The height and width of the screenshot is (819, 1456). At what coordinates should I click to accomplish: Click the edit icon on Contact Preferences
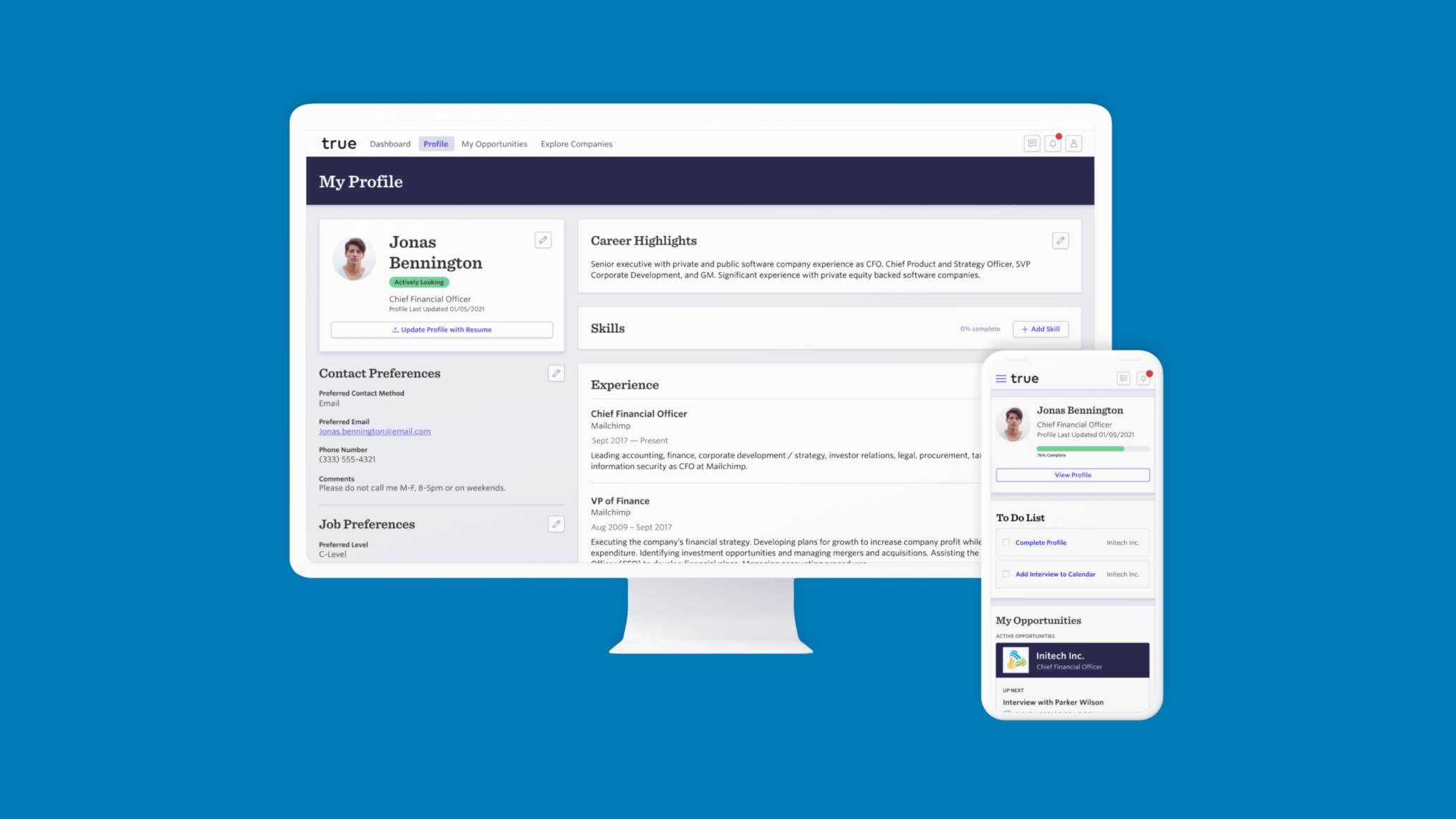(556, 373)
